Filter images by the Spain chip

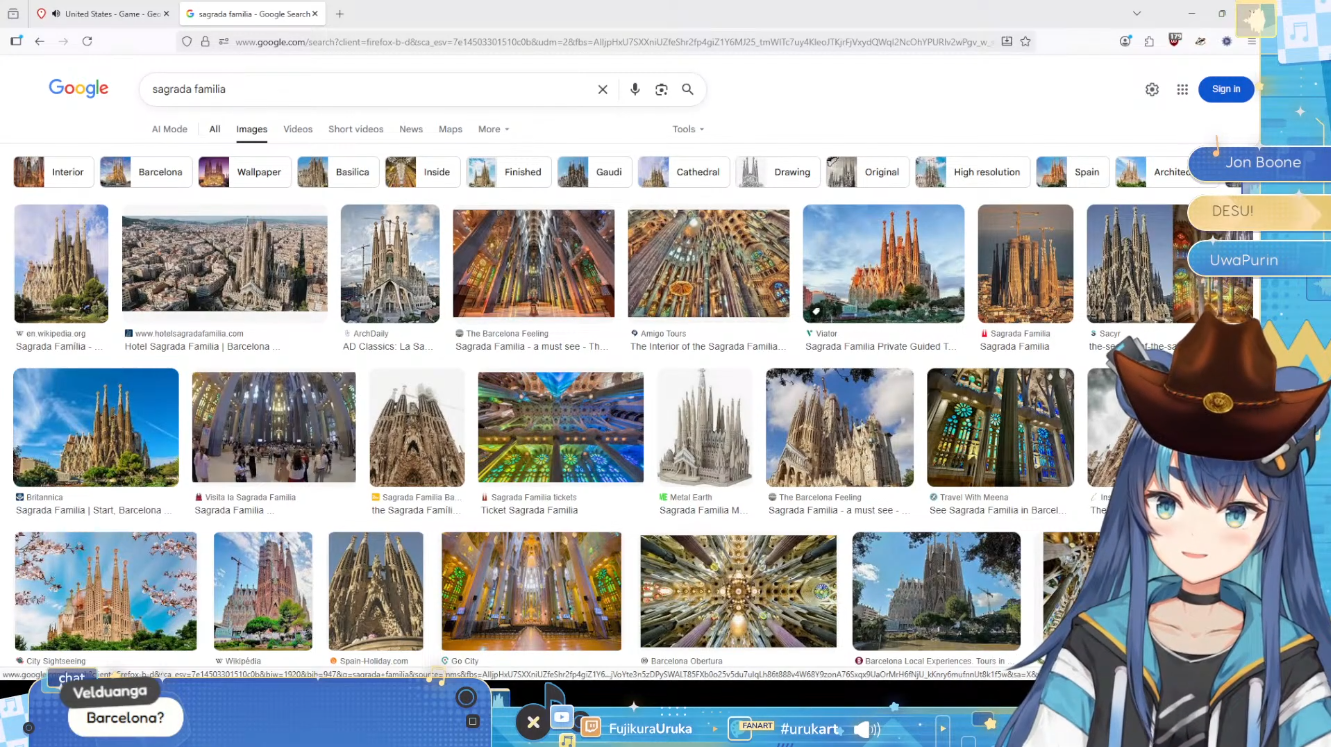tap(1073, 172)
